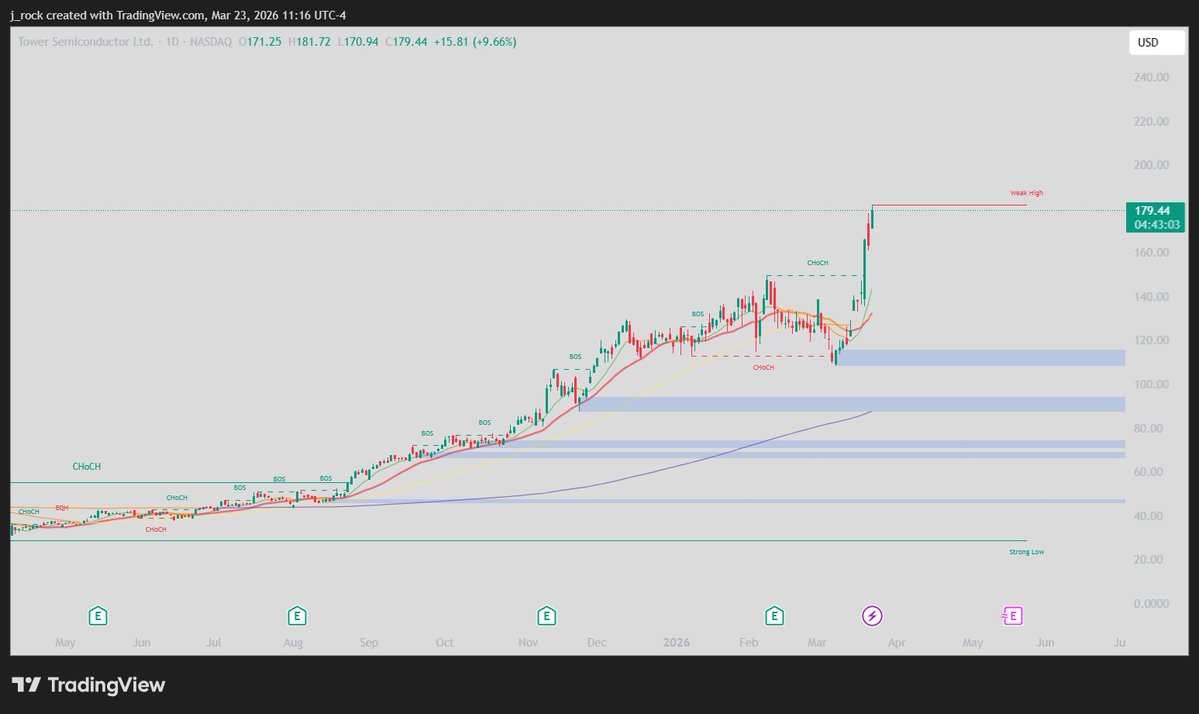Click the November earnings marker
1199x714 pixels.
546,616
